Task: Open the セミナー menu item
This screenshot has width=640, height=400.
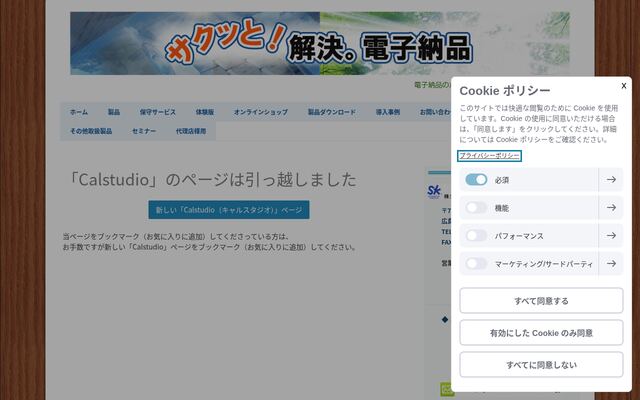Action: coord(144,131)
